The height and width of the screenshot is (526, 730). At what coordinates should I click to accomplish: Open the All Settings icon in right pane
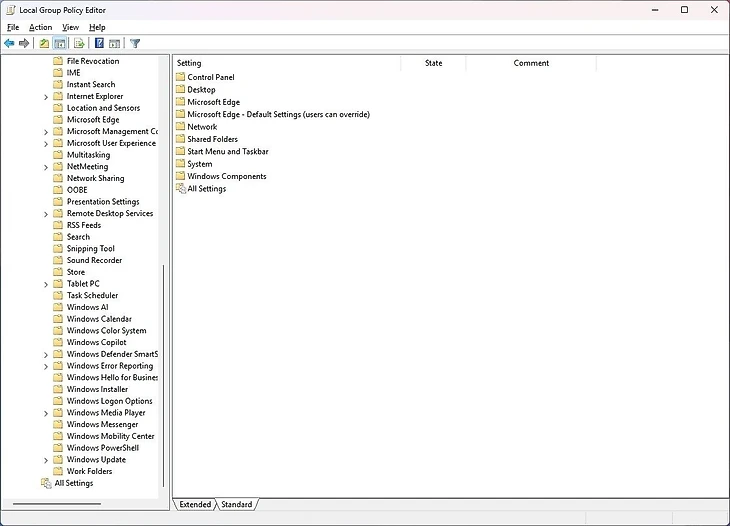pos(180,189)
